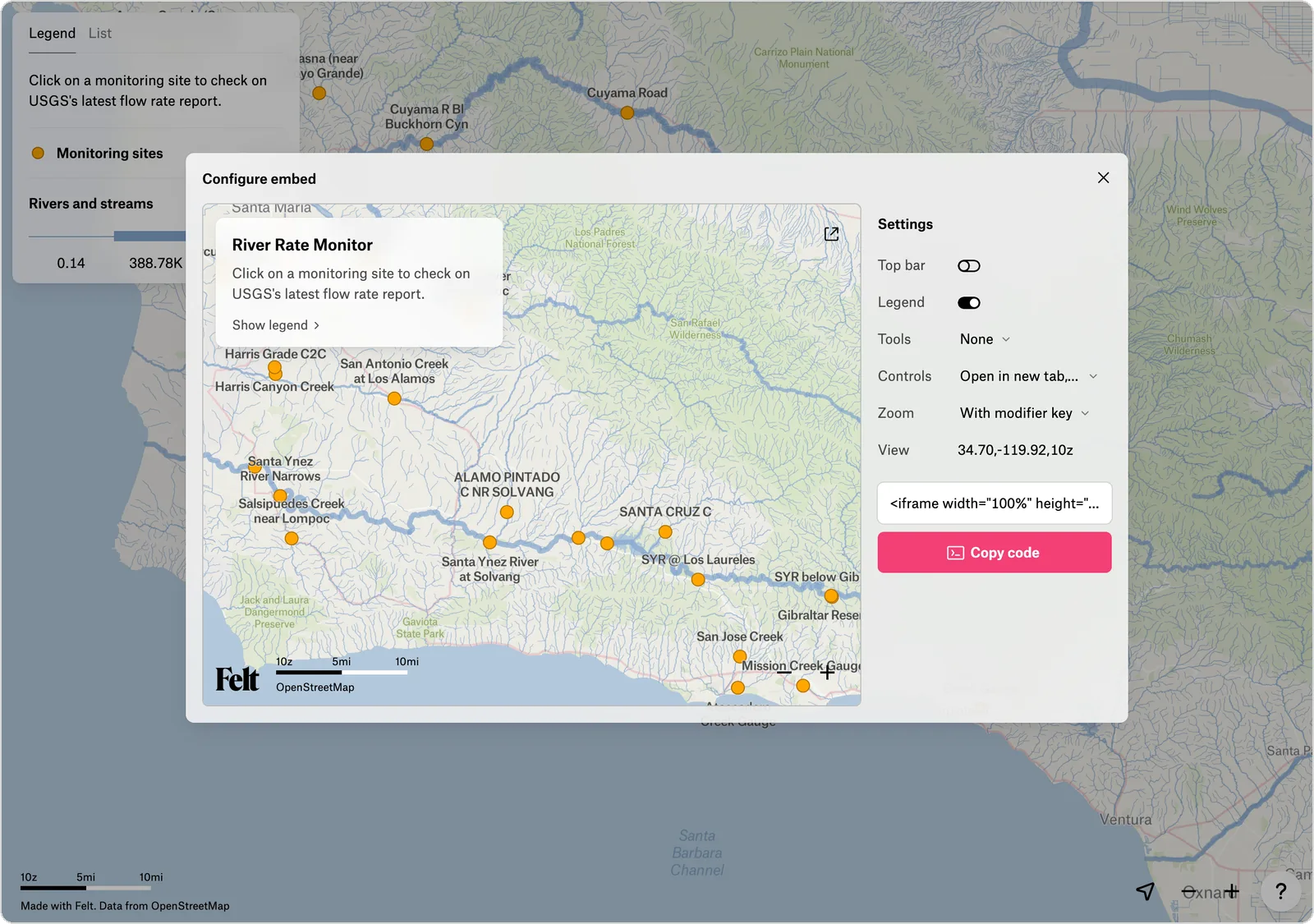Image resolution: width=1314 pixels, height=924 pixels.
Task: Expand Show legend in the preview card
Action: tap(276, 325)
